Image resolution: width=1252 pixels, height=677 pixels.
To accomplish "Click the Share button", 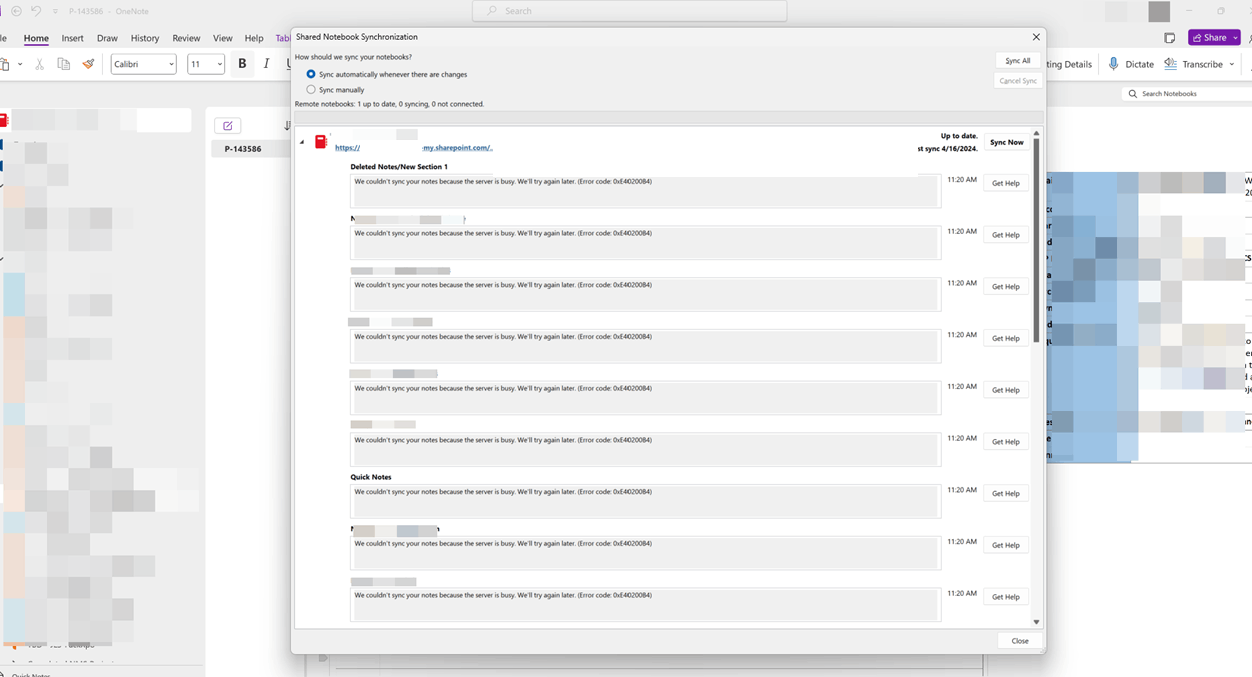I will 1208,38.
